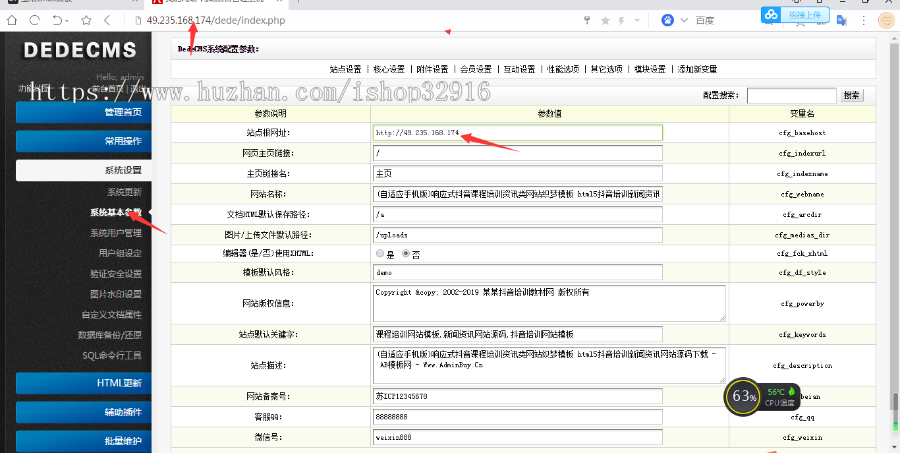
Task: Click the 站点根网址 input field
Action: point(516,132)
